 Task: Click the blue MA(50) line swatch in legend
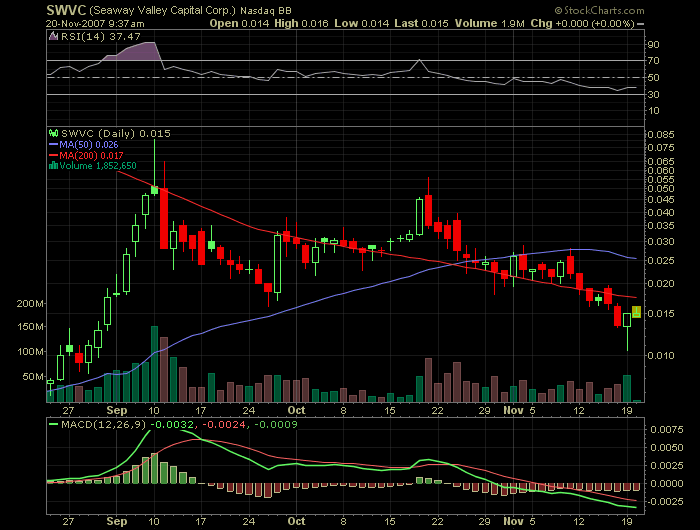pyautogui.click(x=54, y=144)
